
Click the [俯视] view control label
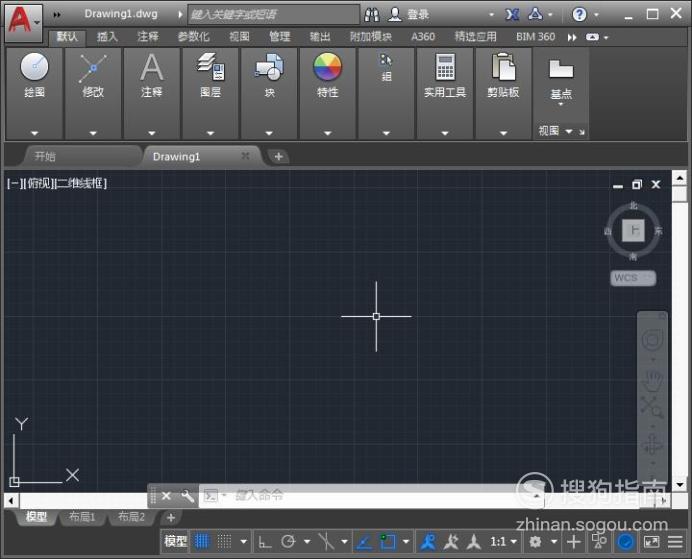point(39,183)
